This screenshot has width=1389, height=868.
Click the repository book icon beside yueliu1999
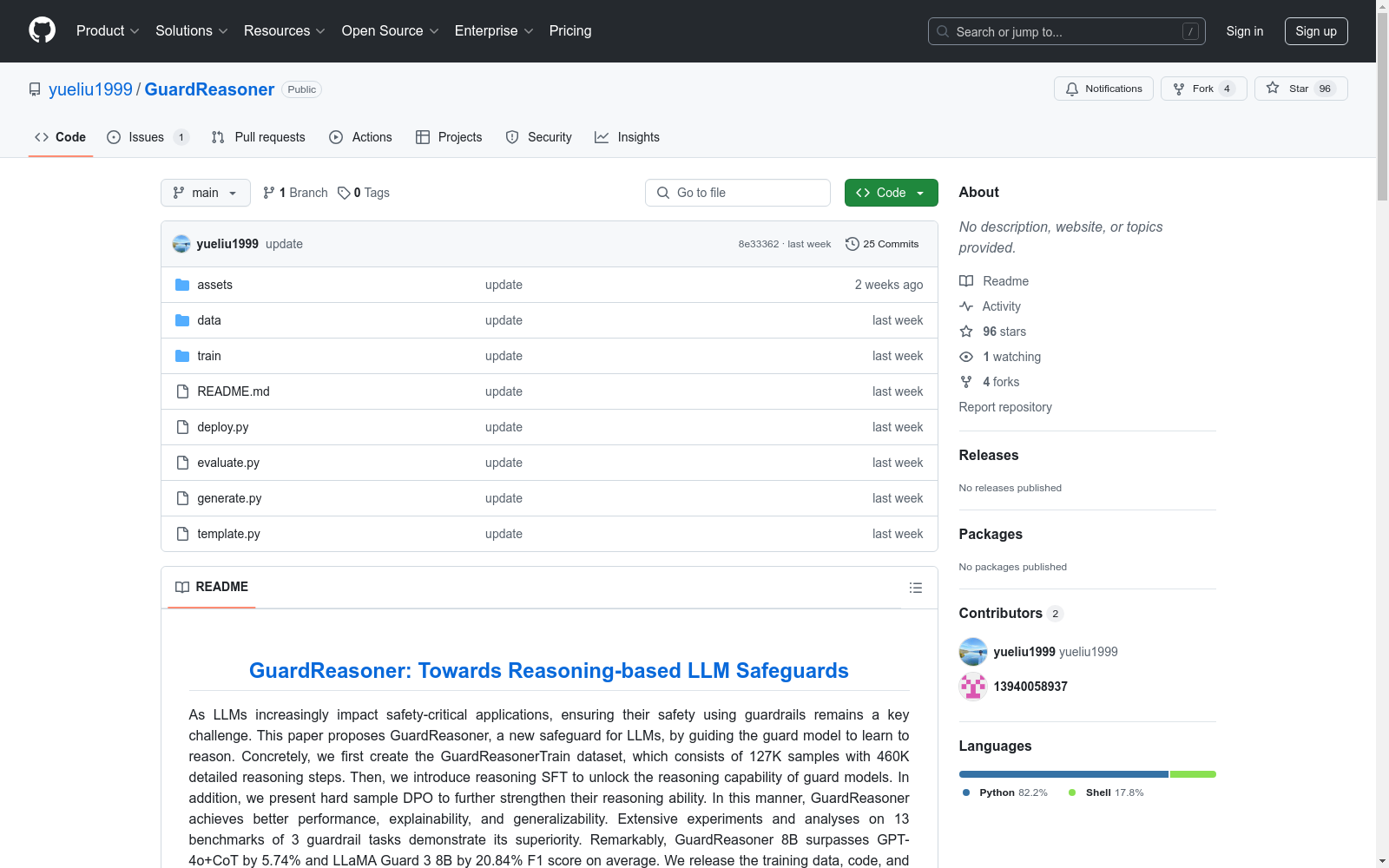click(x=35, y=89)
